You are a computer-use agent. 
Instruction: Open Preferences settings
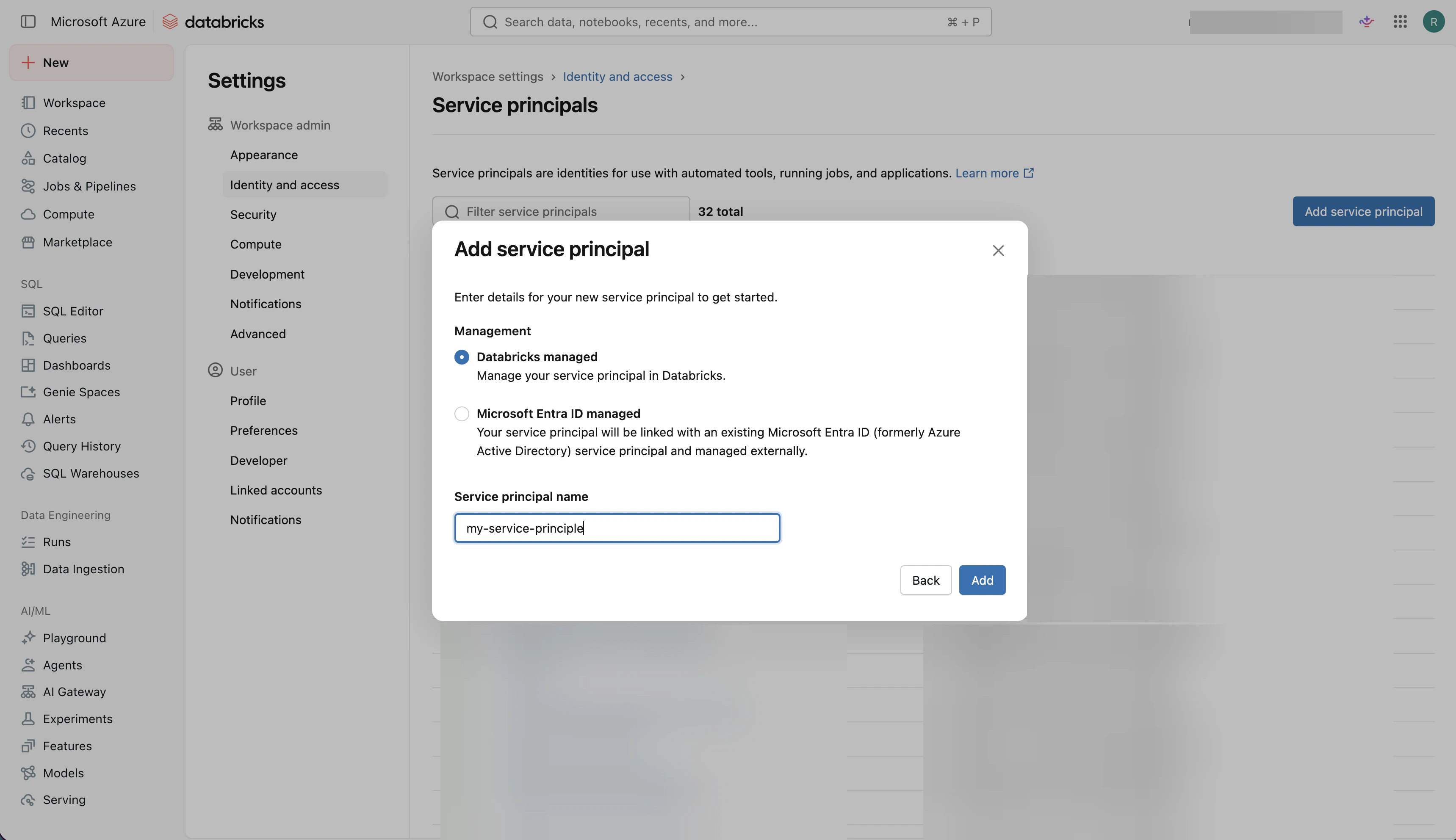coord(264,431)
